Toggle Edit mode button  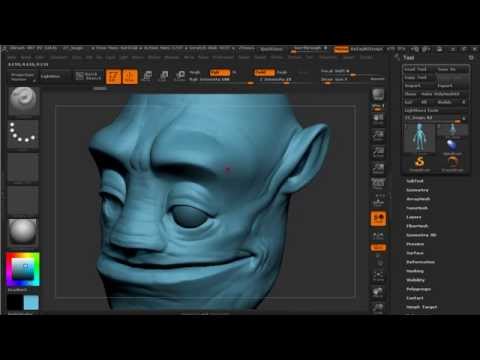click(113, 76)
